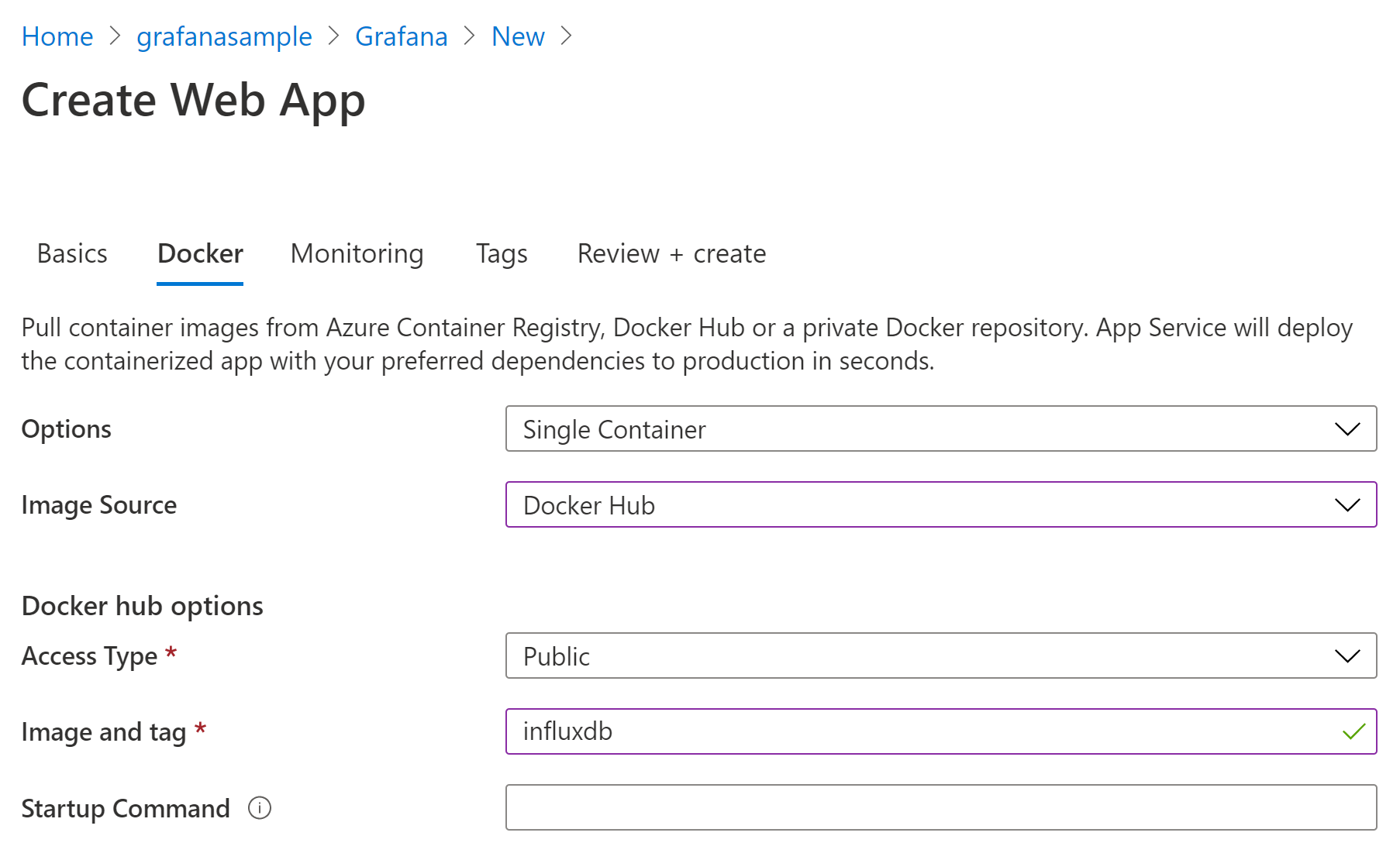Switch to the Basics tab
This screenshot has height=867, width=1400.
pyautogui.click(x=72, y=253)
